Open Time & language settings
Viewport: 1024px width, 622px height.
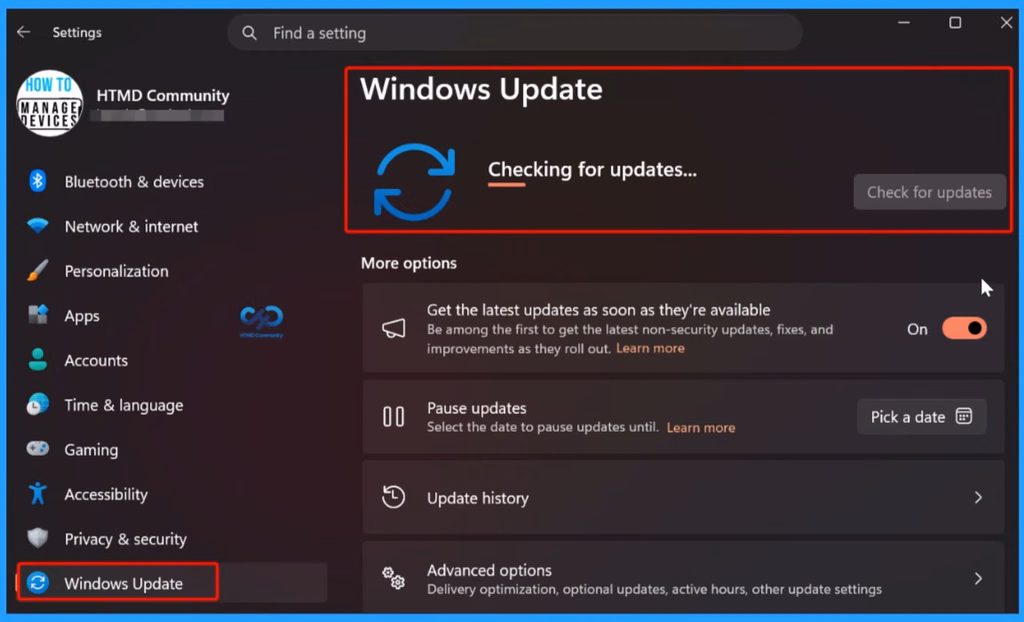[x=123, y=406]
